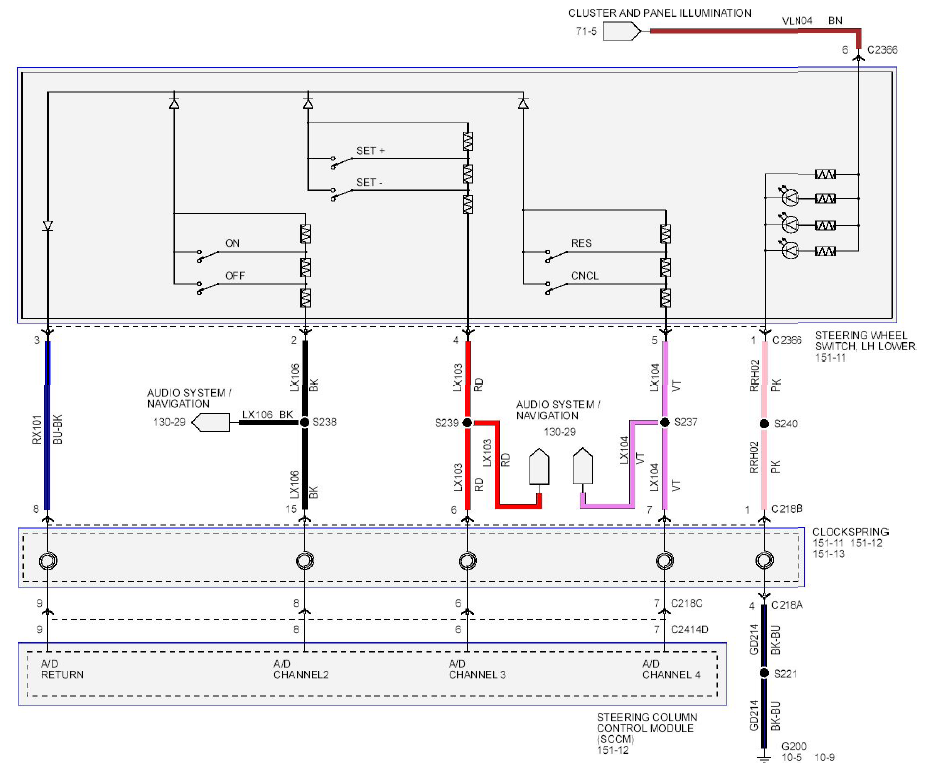The height and width of the screenshot is (772, 926).
Task: Click the 71-5 page number text
Action: pyautogui.click(x=586, y=31)
